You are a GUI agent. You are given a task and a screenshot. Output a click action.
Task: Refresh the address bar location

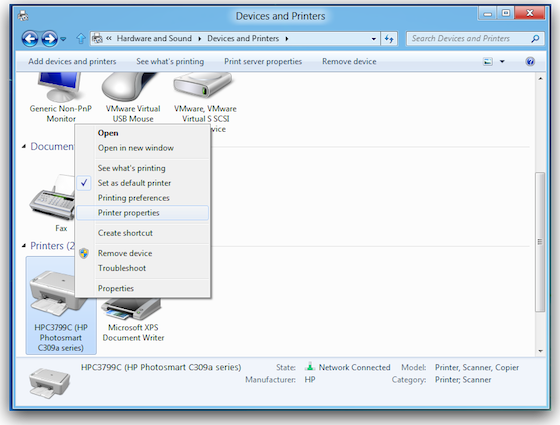(389, 39)
